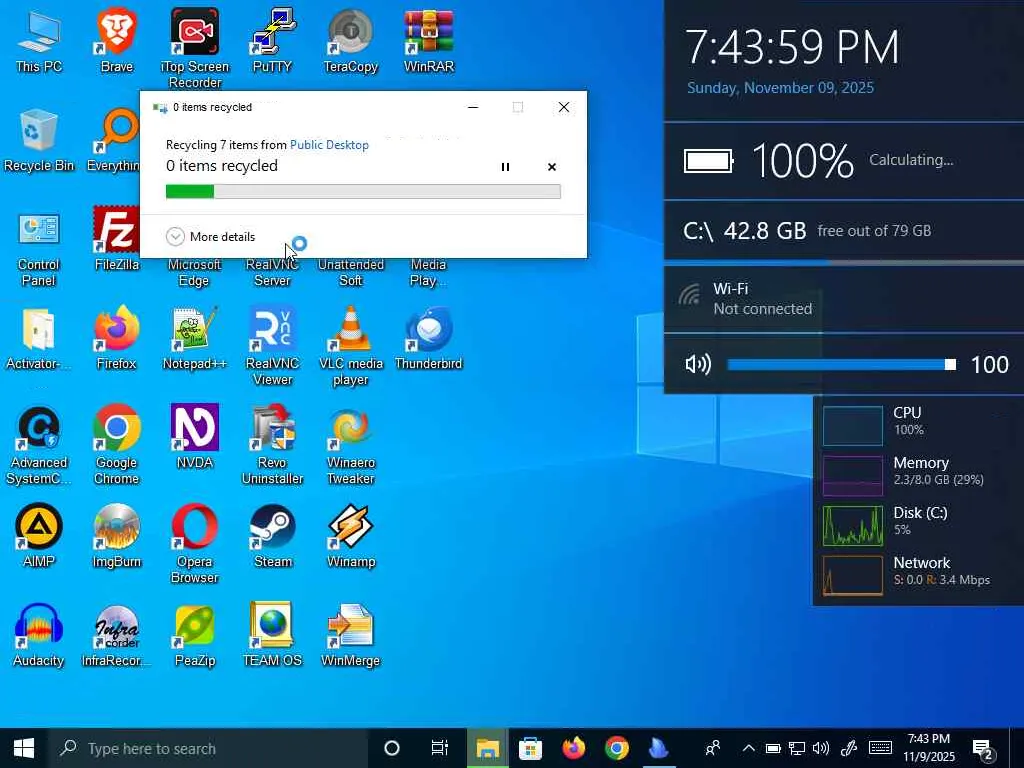1024x768 pixels.
Task: Open Cortana from the taskbar
Action: 392,748
